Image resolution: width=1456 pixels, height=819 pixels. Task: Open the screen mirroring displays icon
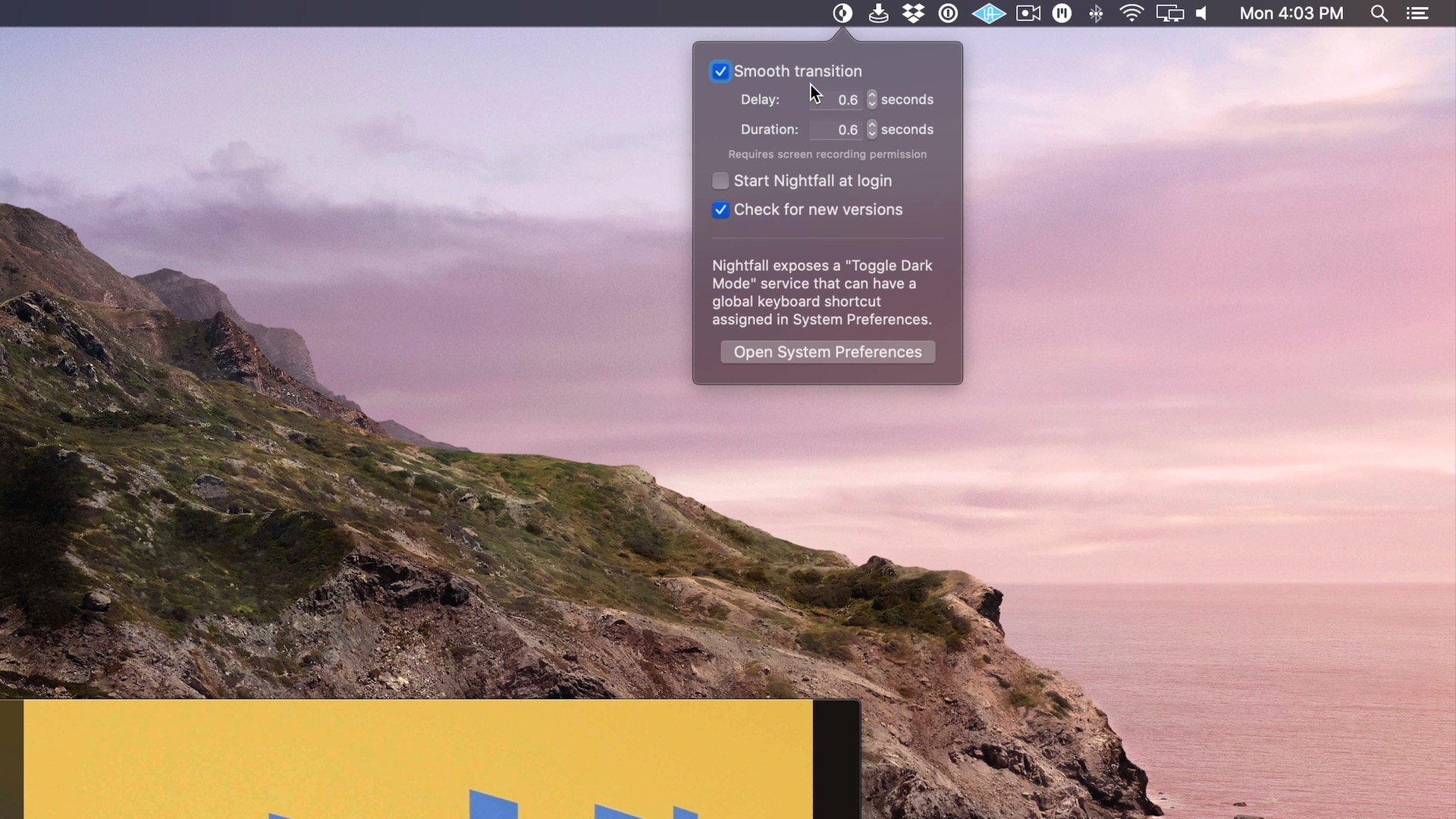pyautogui.click(x=1170, y=13)
